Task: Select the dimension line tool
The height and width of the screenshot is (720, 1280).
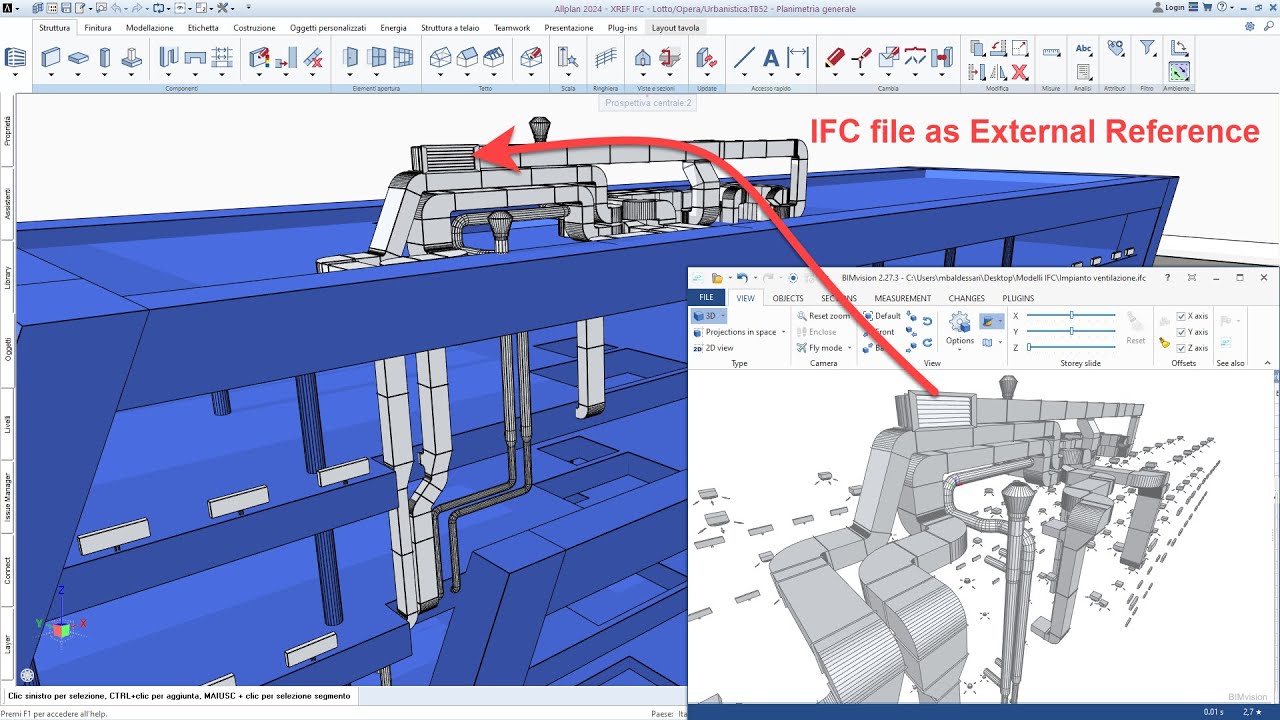Action: pyautogui.click(x=797, y=57)
